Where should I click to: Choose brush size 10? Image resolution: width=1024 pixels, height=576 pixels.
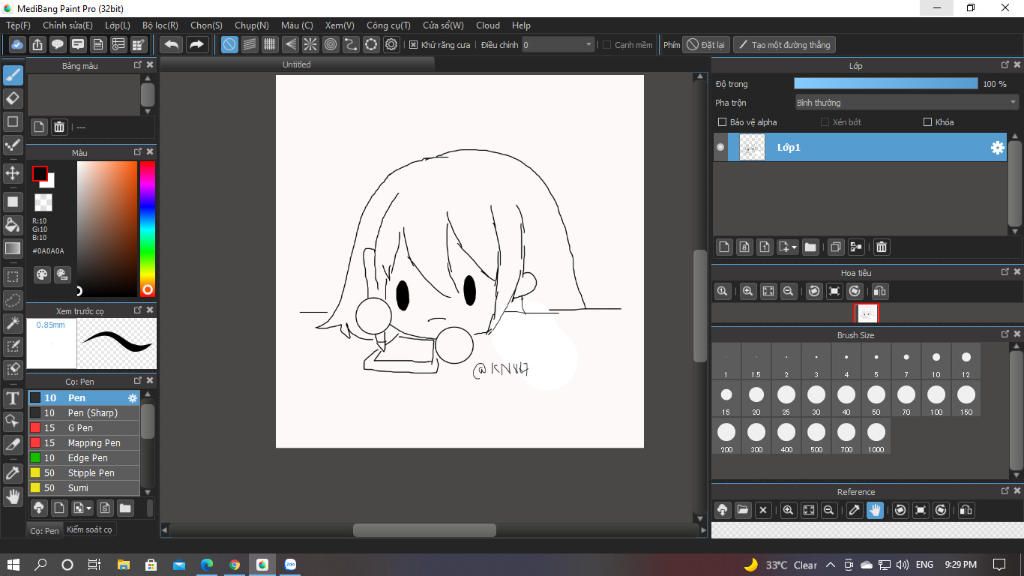pos(936,362)
